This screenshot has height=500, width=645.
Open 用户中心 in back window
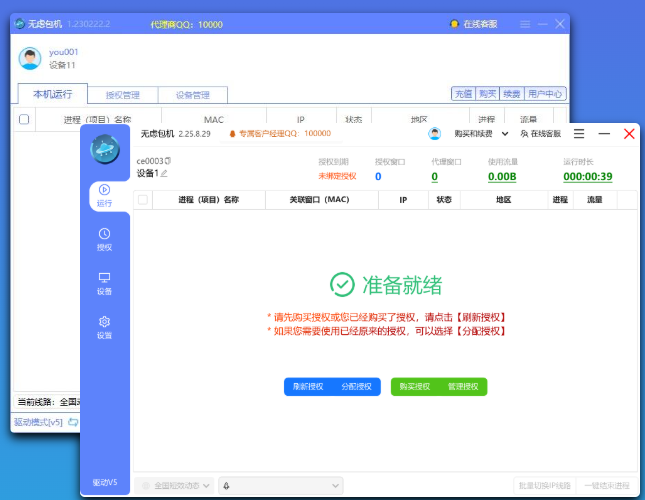tap(545, 94)
